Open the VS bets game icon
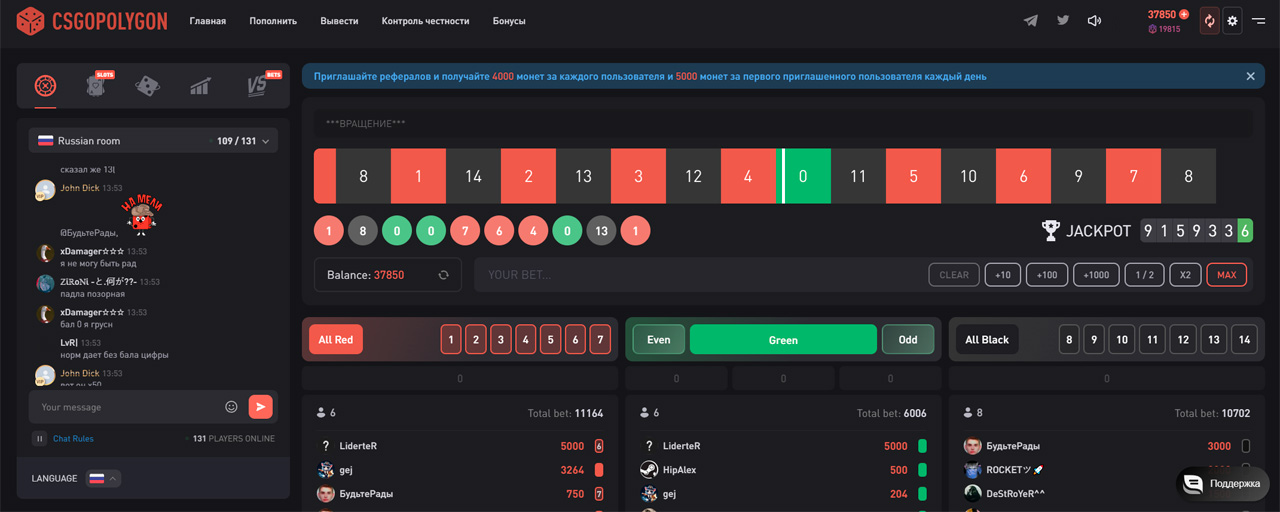The width and height of the screenshot is (1280, 512). pyautogui.click(x=258, y=86)
